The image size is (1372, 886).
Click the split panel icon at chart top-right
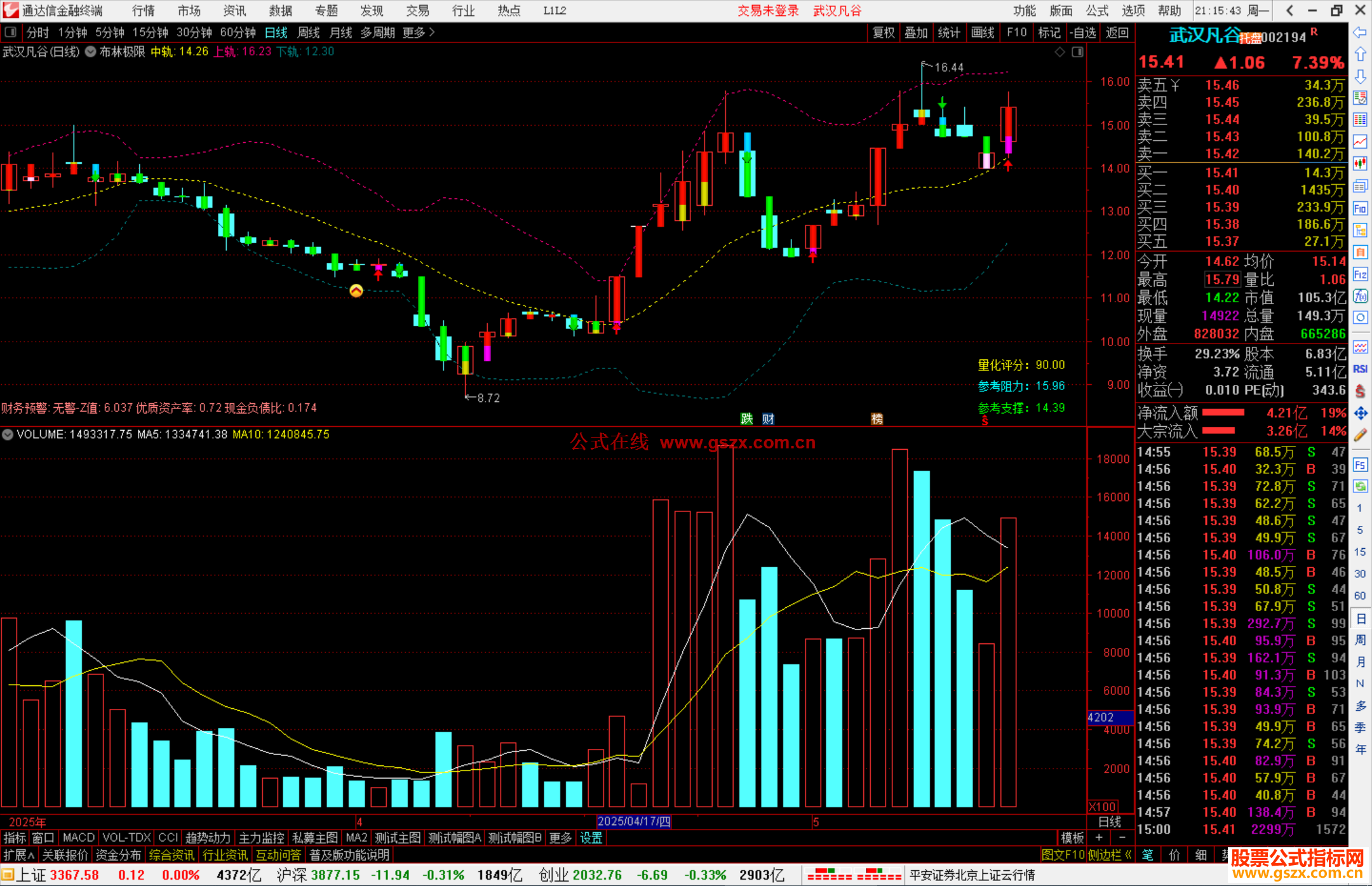pyautogui.click(x=1078, y=52)
